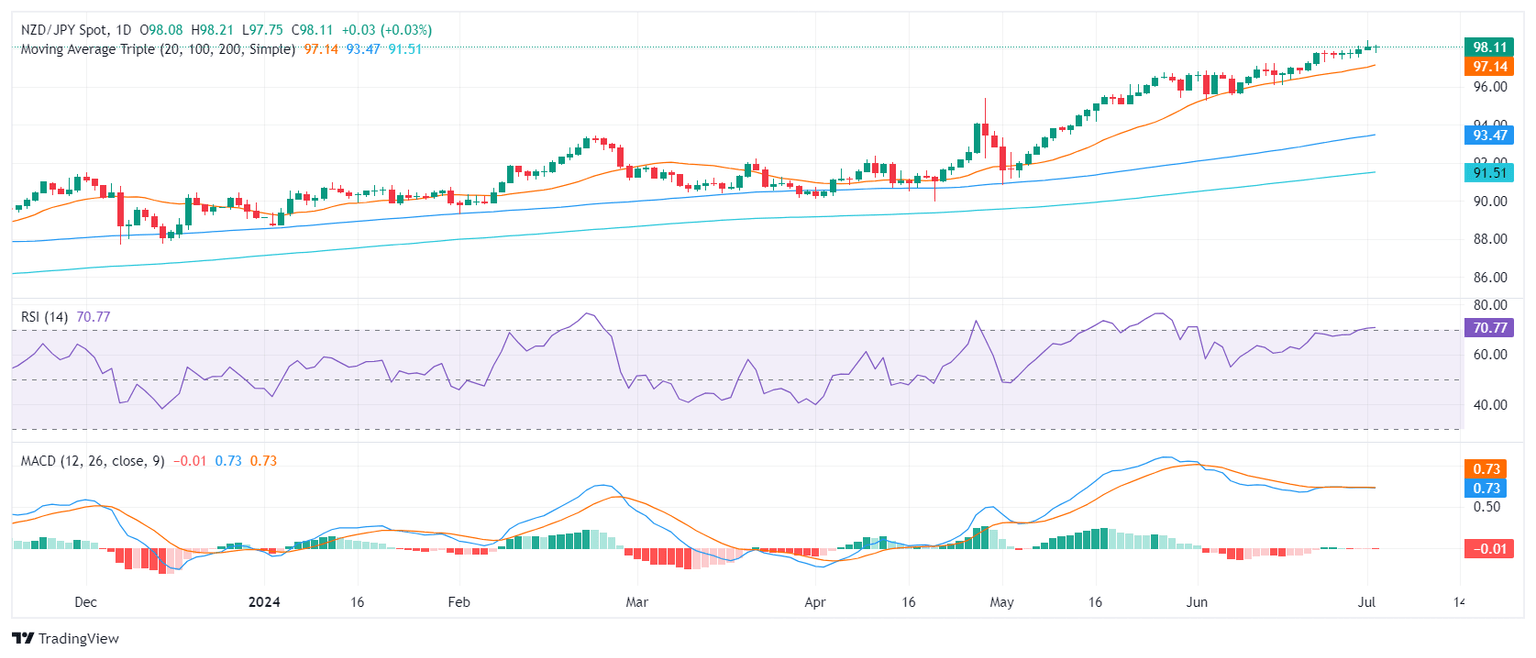Viewport: 1536px width, 658px height.
Task: Click the Dec label on time axis
Action: (x=86, y=603)
